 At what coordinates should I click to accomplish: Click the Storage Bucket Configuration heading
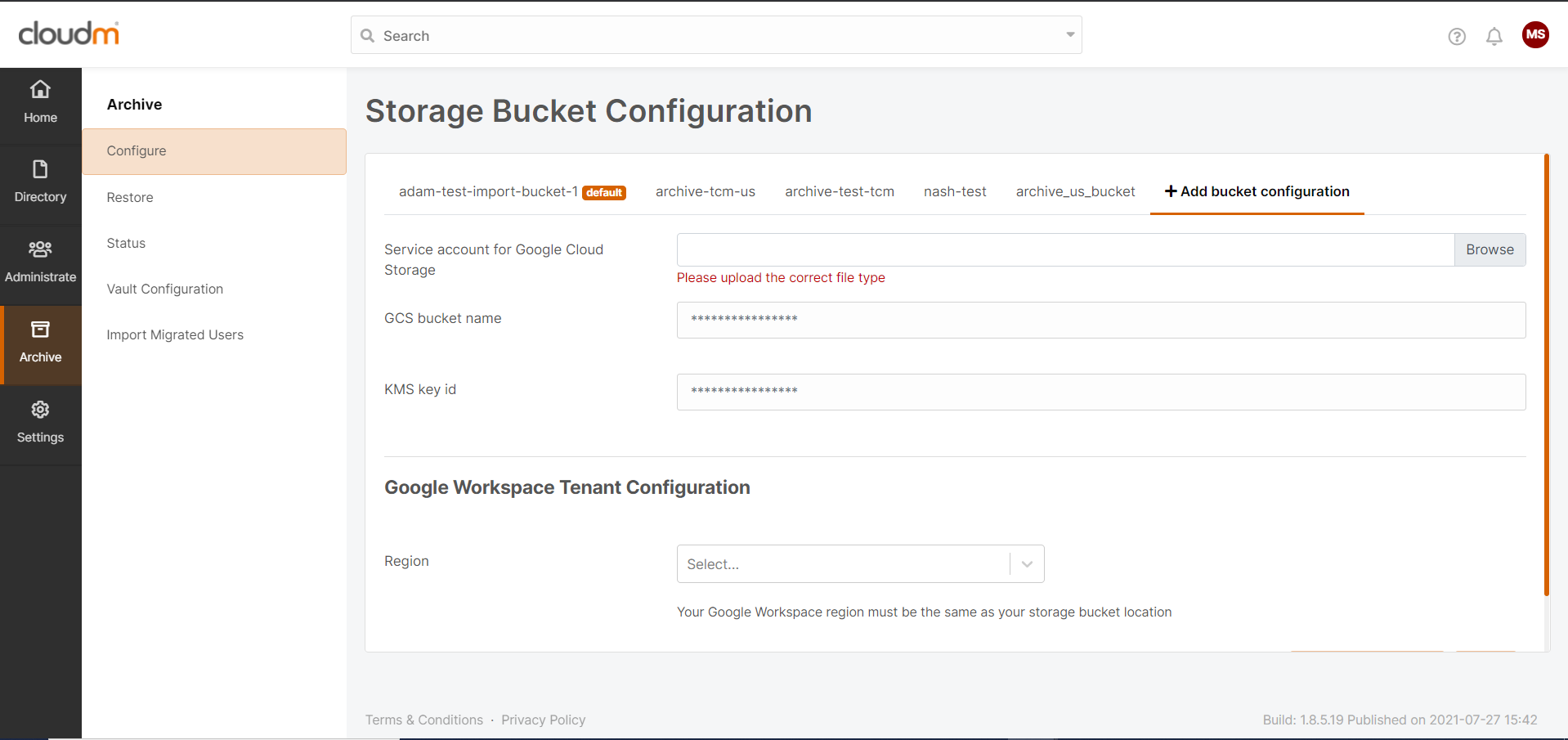pos(589,111)
